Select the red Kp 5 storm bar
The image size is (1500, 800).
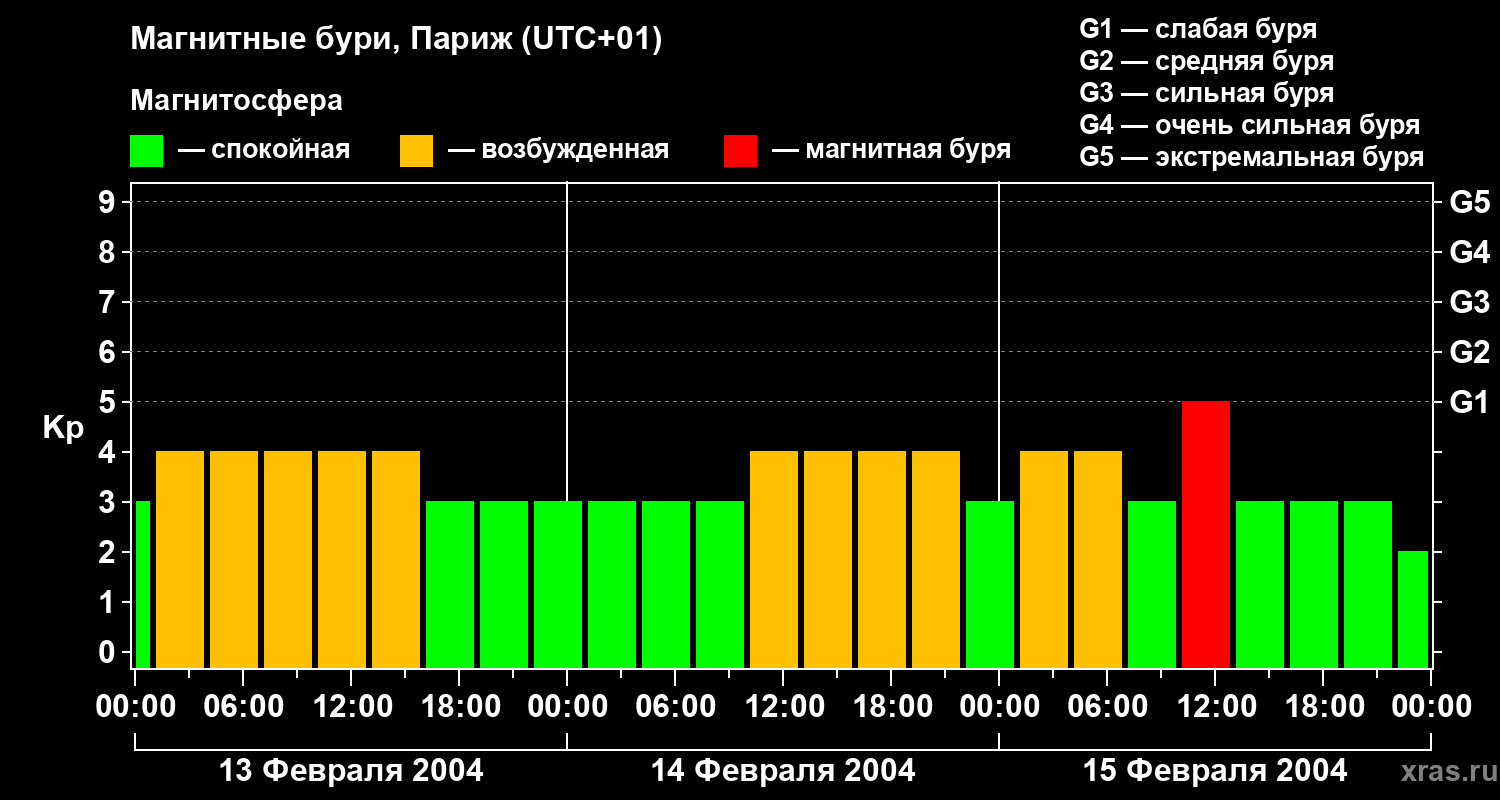tap(1206, 535)
